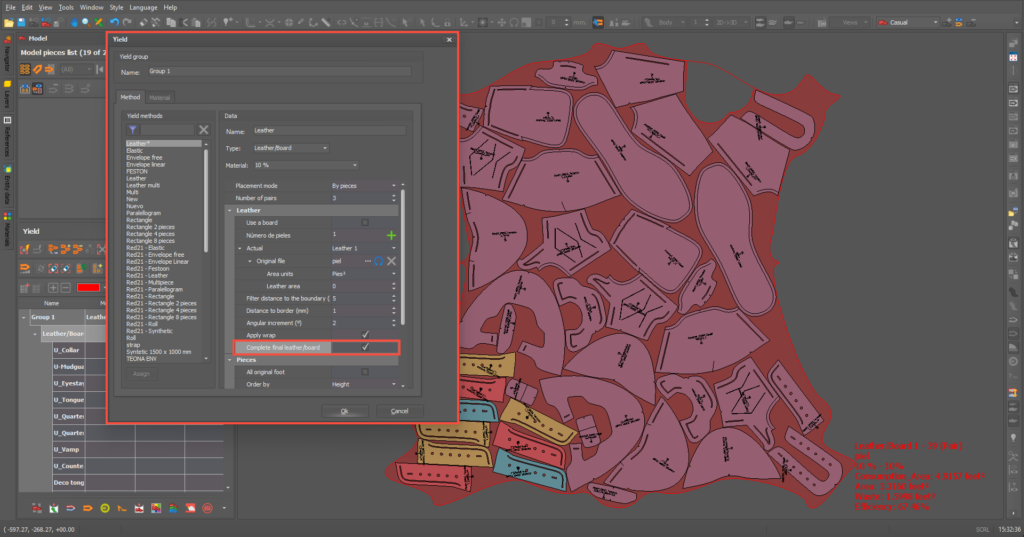Click the blue reload icon on Original file row
The image size is (1024, 537).
pos(379,261)
